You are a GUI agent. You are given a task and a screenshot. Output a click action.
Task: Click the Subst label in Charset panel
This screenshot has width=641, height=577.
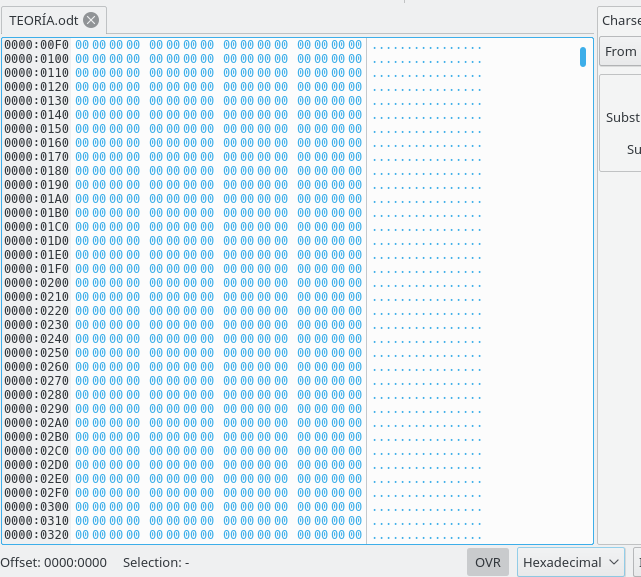(623, 117)
